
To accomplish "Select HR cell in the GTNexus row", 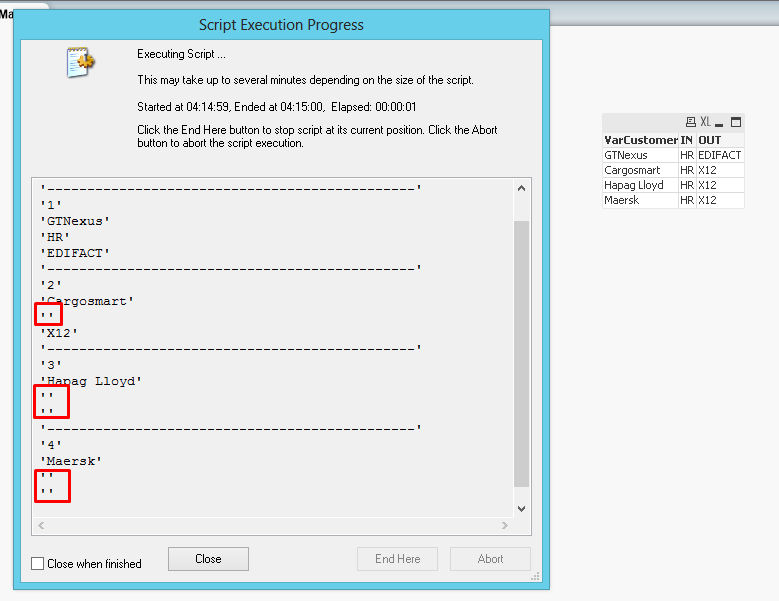I will point(687,155).
